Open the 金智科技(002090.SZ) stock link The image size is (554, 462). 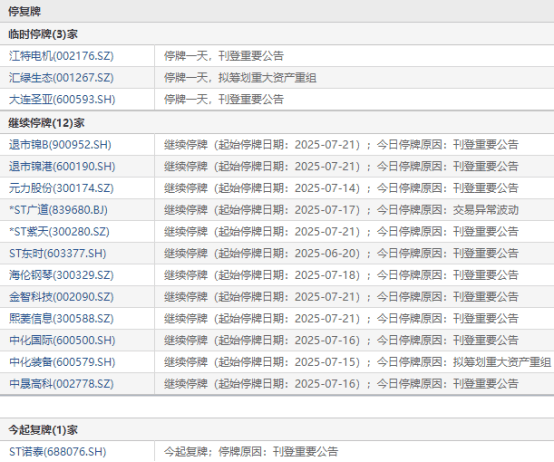click(61, 297)
